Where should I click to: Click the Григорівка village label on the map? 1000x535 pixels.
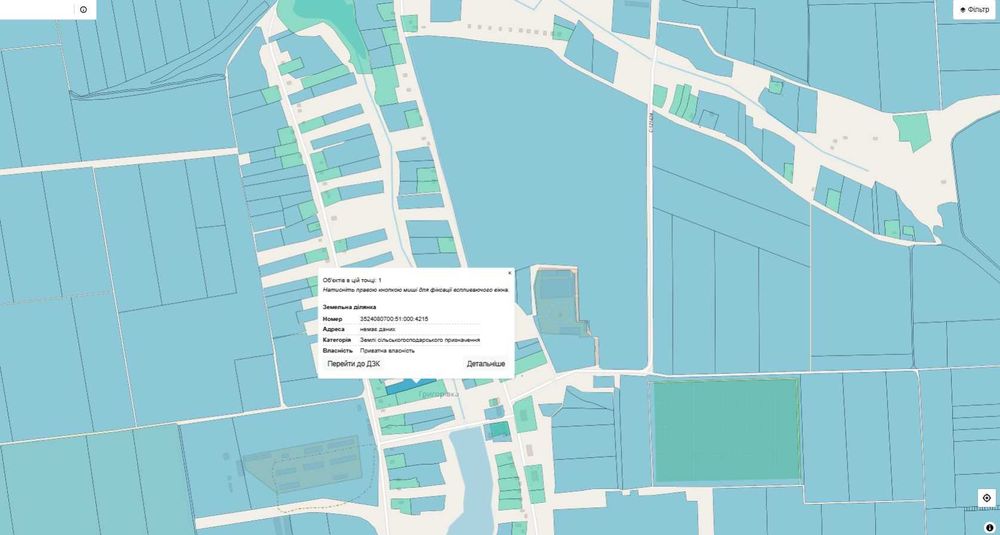(x=439, y=395)
